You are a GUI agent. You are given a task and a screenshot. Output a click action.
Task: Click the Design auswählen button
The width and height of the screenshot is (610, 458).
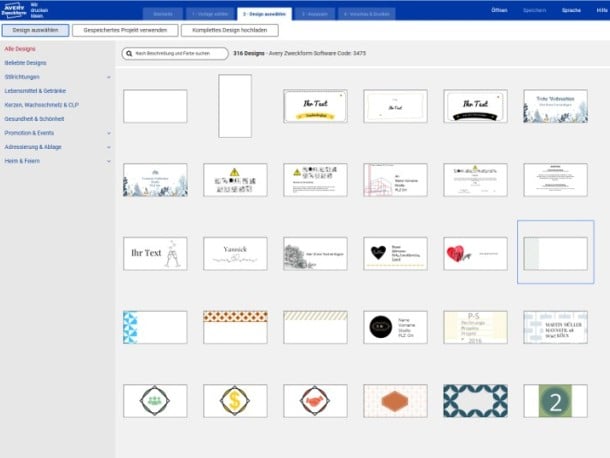[x=35, y=30]
